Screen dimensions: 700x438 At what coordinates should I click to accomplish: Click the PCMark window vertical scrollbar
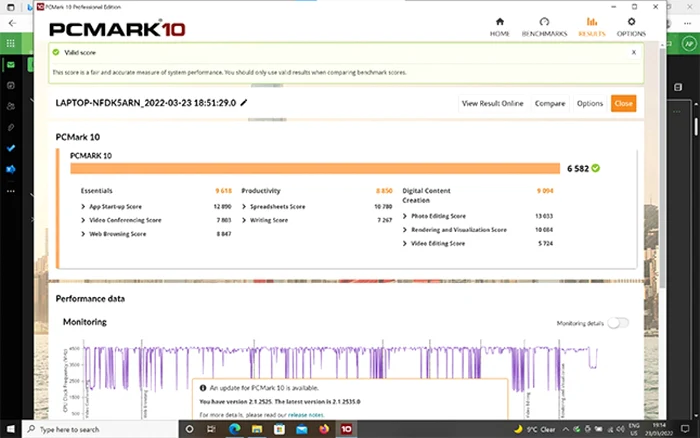coord(662,167)
